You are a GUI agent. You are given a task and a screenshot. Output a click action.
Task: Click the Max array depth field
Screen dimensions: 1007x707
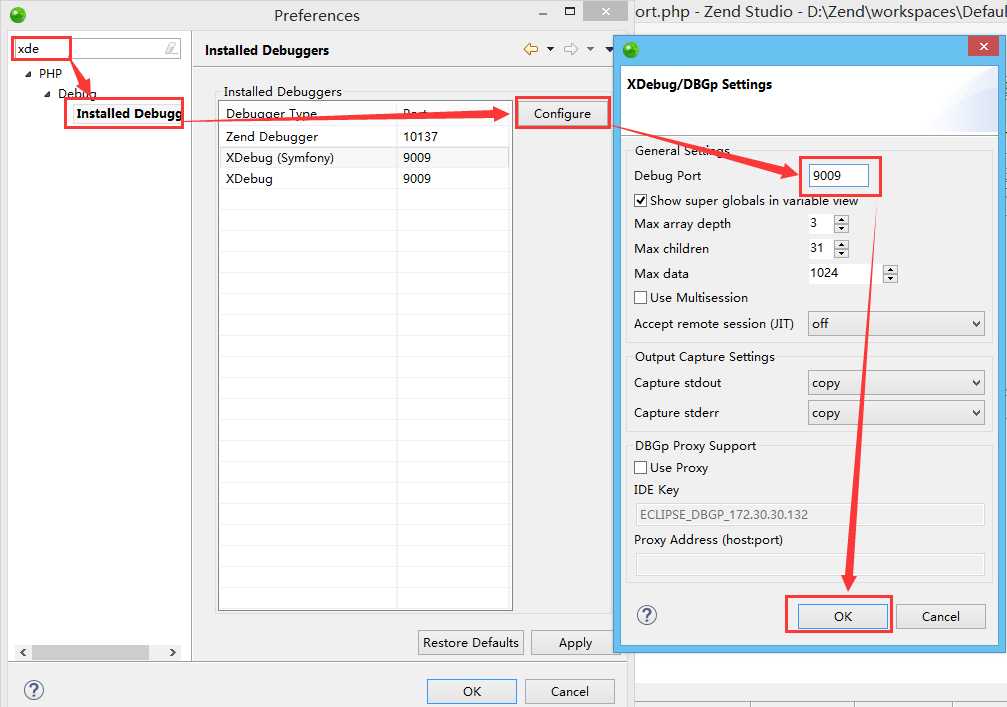pyautogui.click(x=821, y=223)
